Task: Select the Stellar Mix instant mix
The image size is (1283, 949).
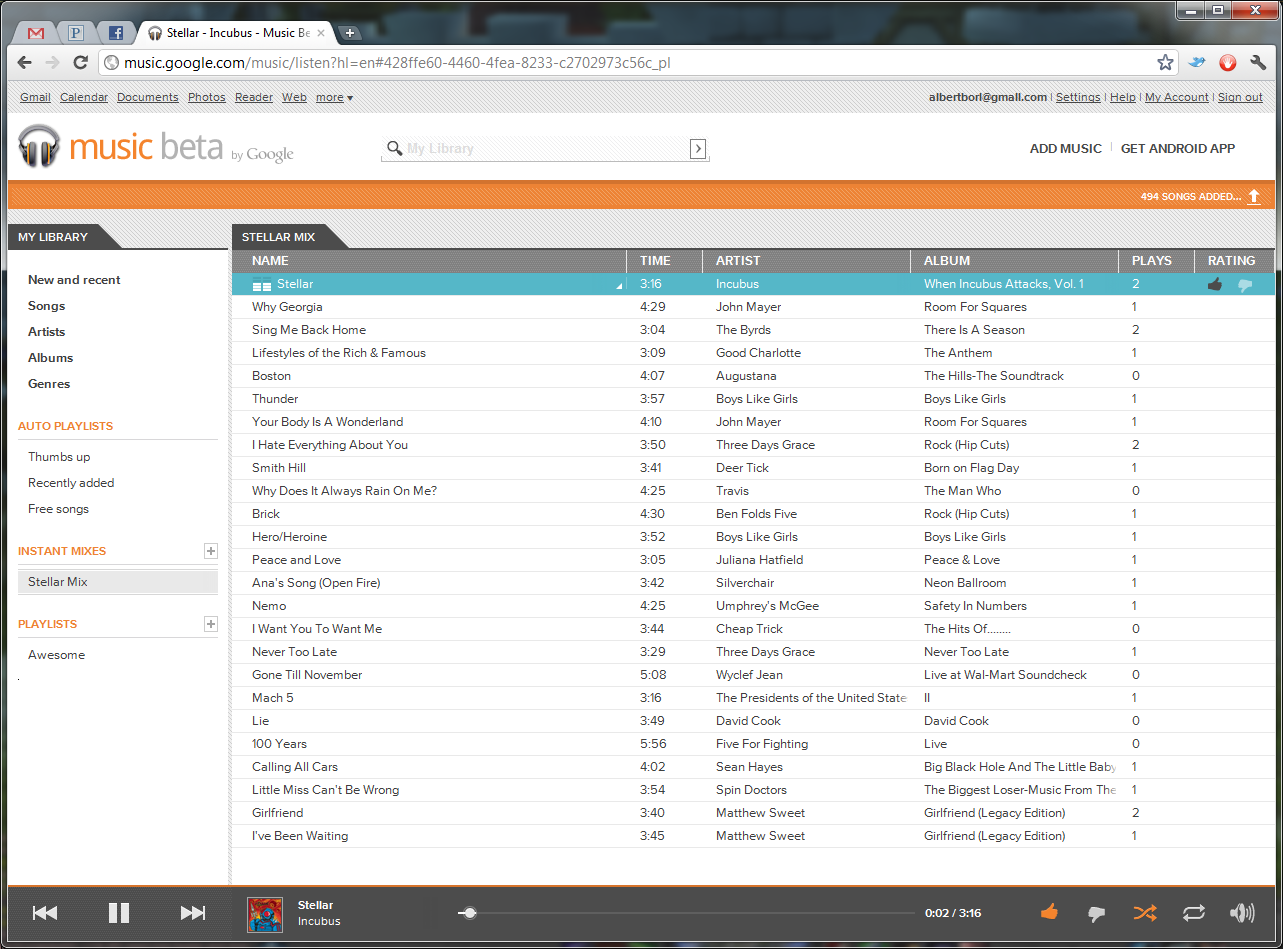Action: 118,582
